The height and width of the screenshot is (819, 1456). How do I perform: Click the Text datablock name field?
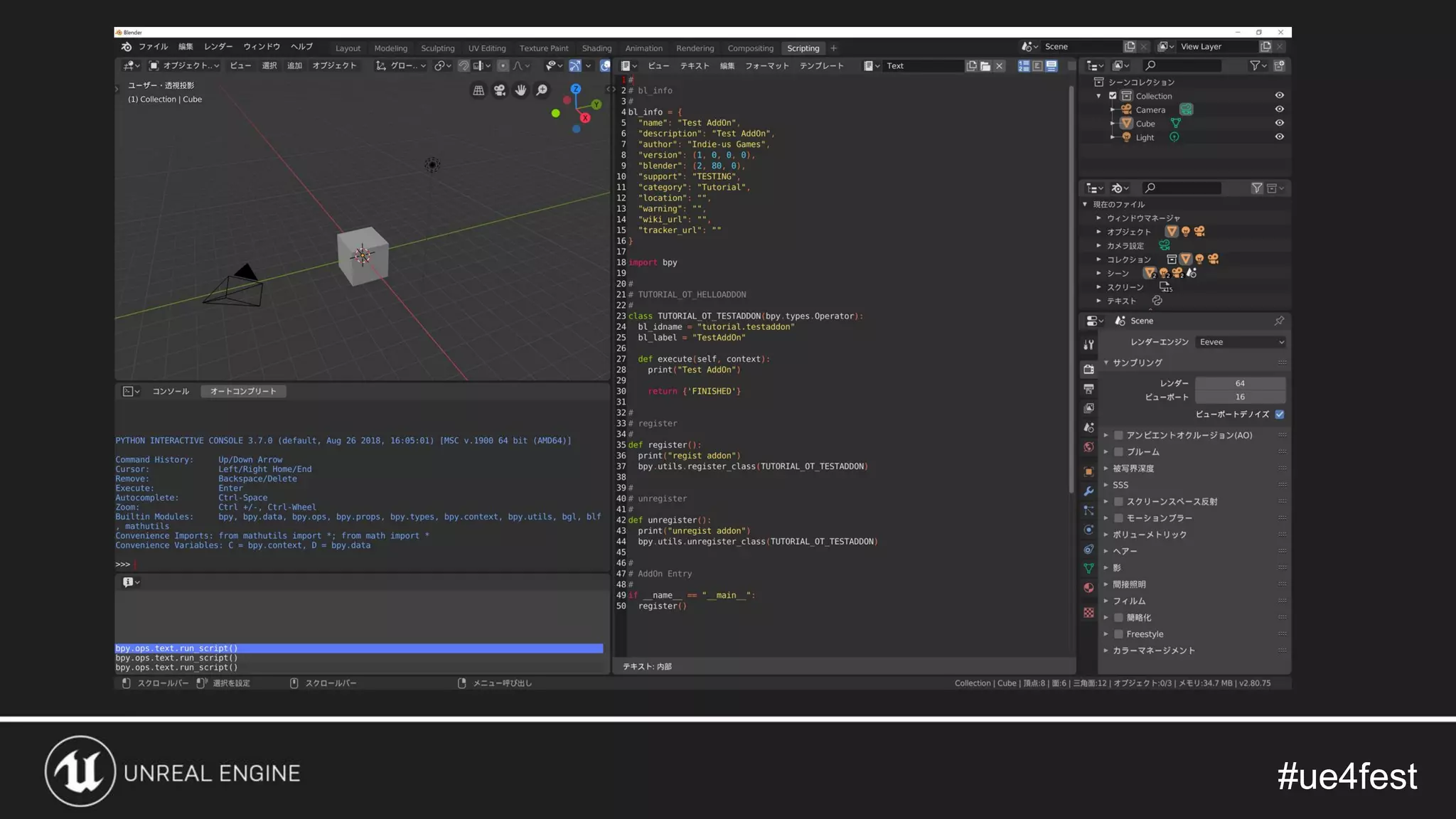point(924,65)
